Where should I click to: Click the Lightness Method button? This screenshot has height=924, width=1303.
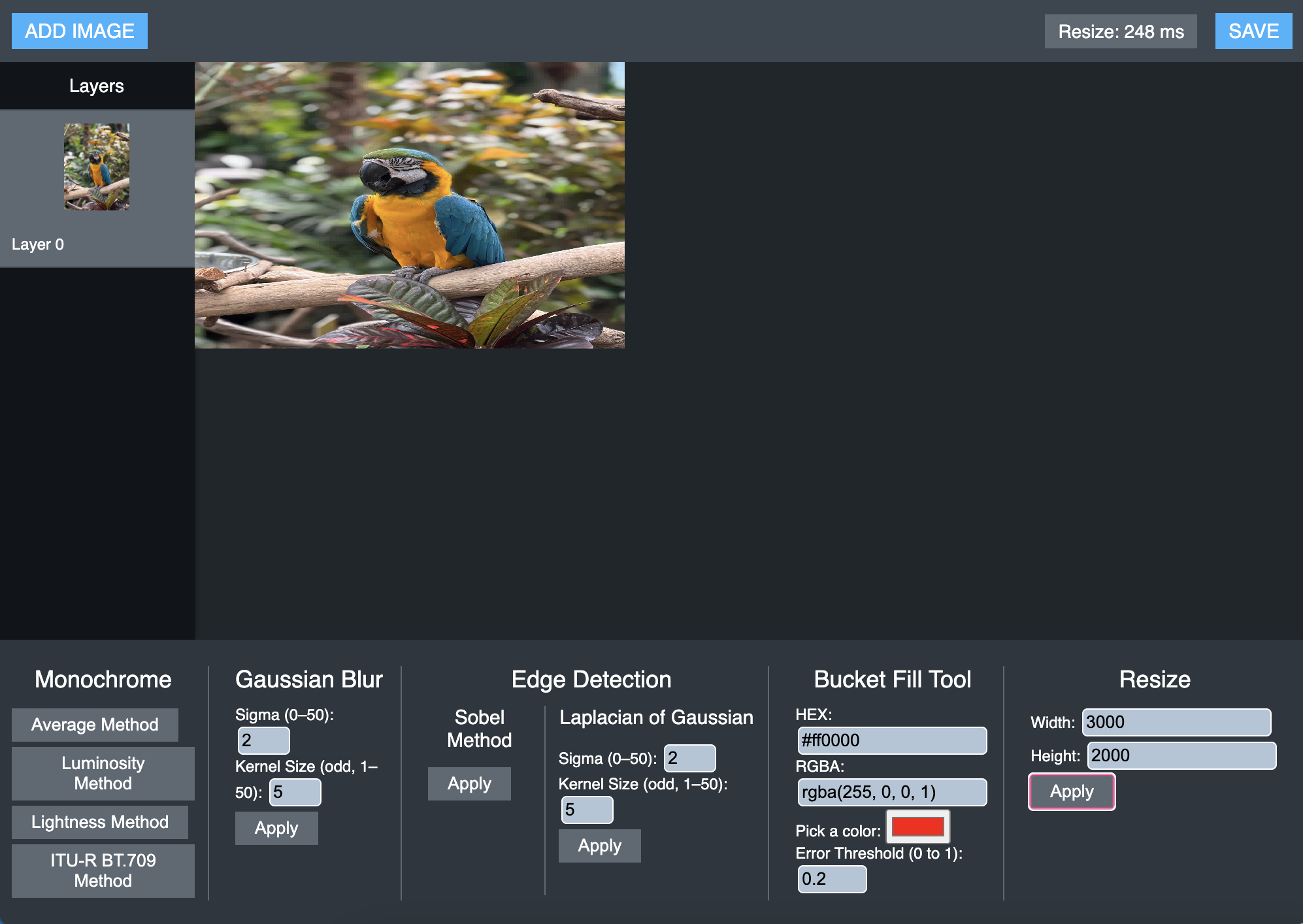100,822
